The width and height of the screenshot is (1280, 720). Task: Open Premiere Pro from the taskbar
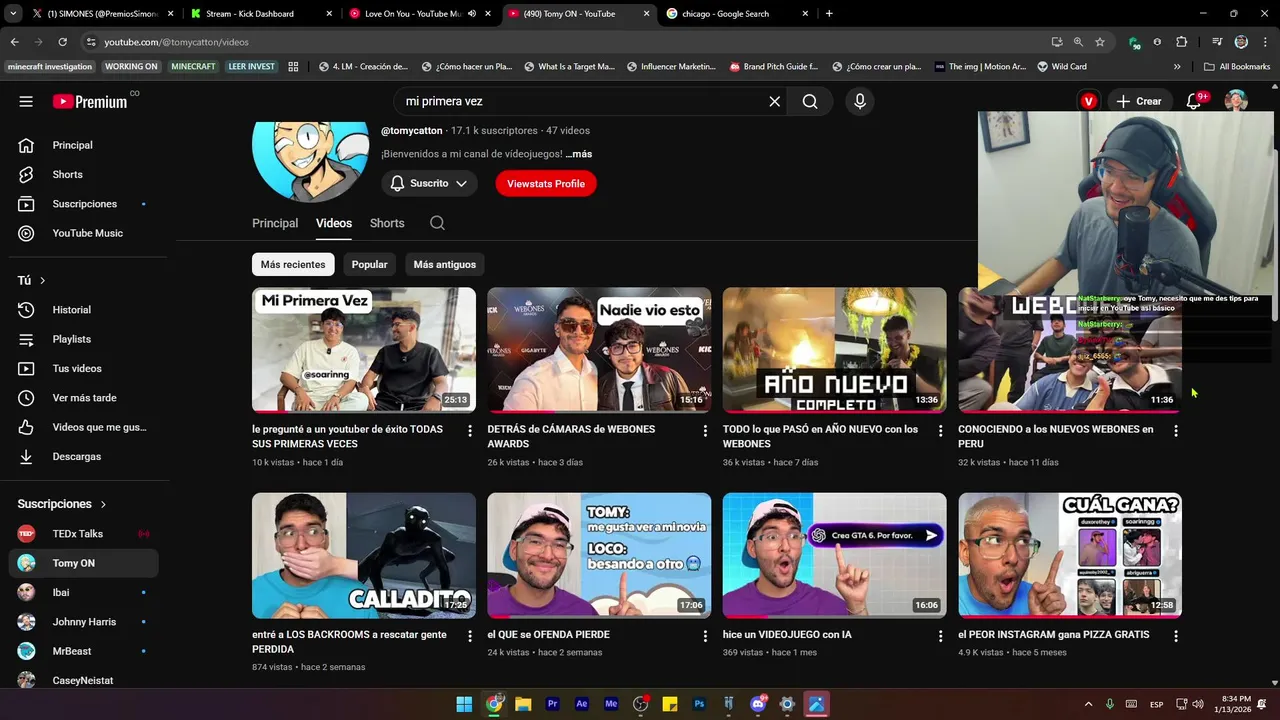tap(552, 704)
